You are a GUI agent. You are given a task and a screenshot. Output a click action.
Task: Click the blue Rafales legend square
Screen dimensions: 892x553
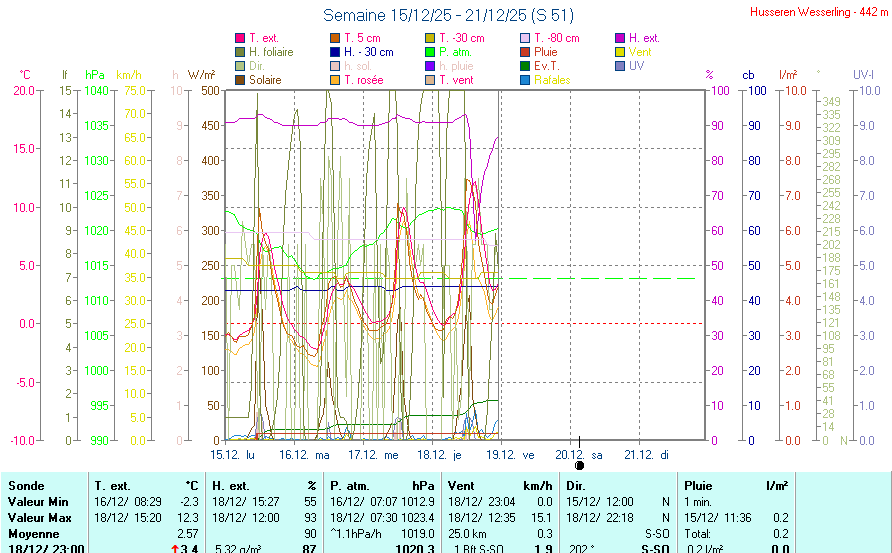pyautogui.click(x=525, y=80)
